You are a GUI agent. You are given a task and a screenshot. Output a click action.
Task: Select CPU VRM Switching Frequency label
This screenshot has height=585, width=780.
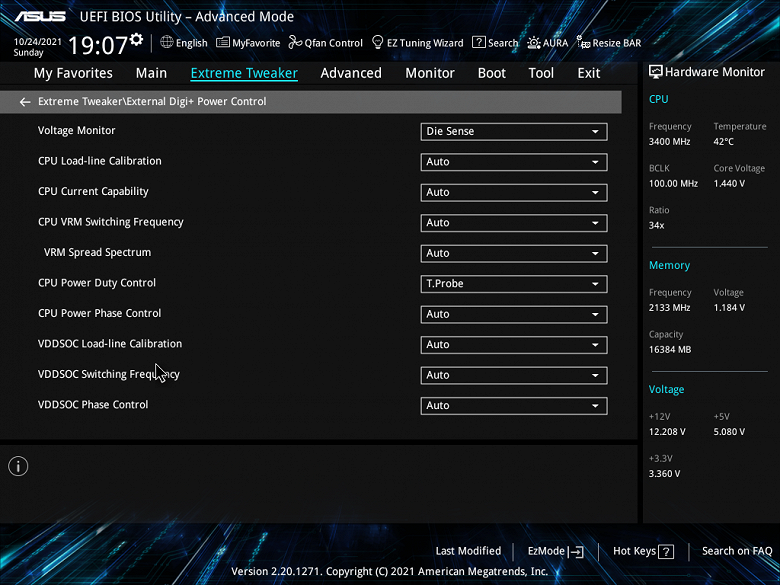pos(110,222)
